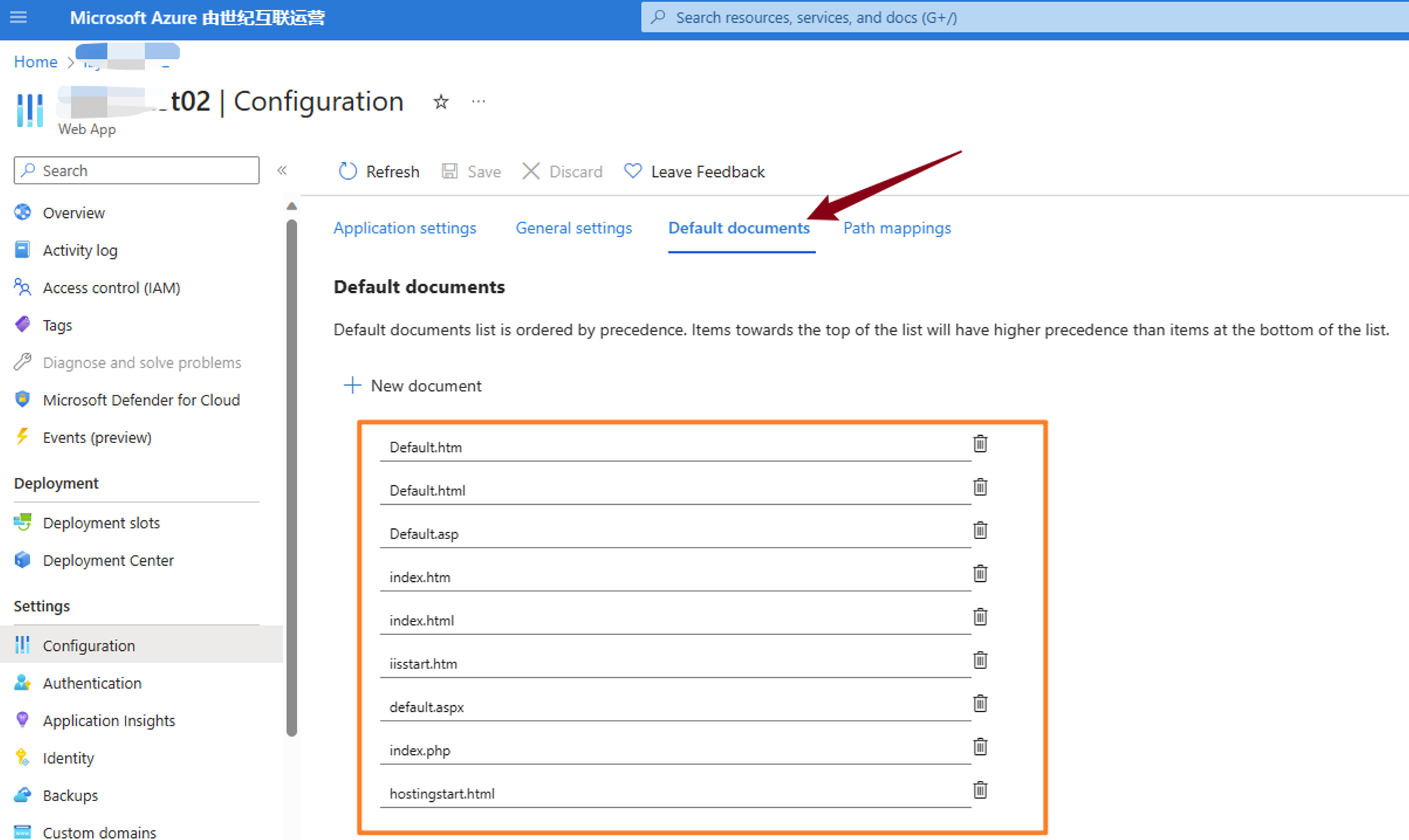Open General settings tab
Image resolution: width=1409 pixels, height=840 pixels.
point(573,228)
